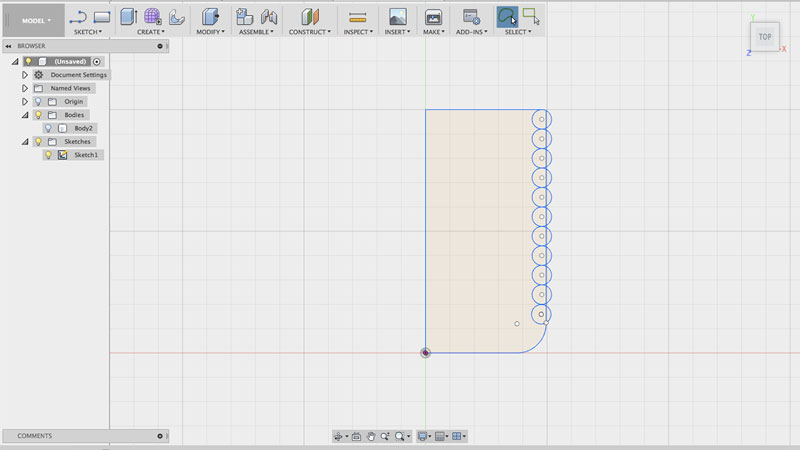Expand the Origin folder
800x450 pixels.
tap(24, 102)
